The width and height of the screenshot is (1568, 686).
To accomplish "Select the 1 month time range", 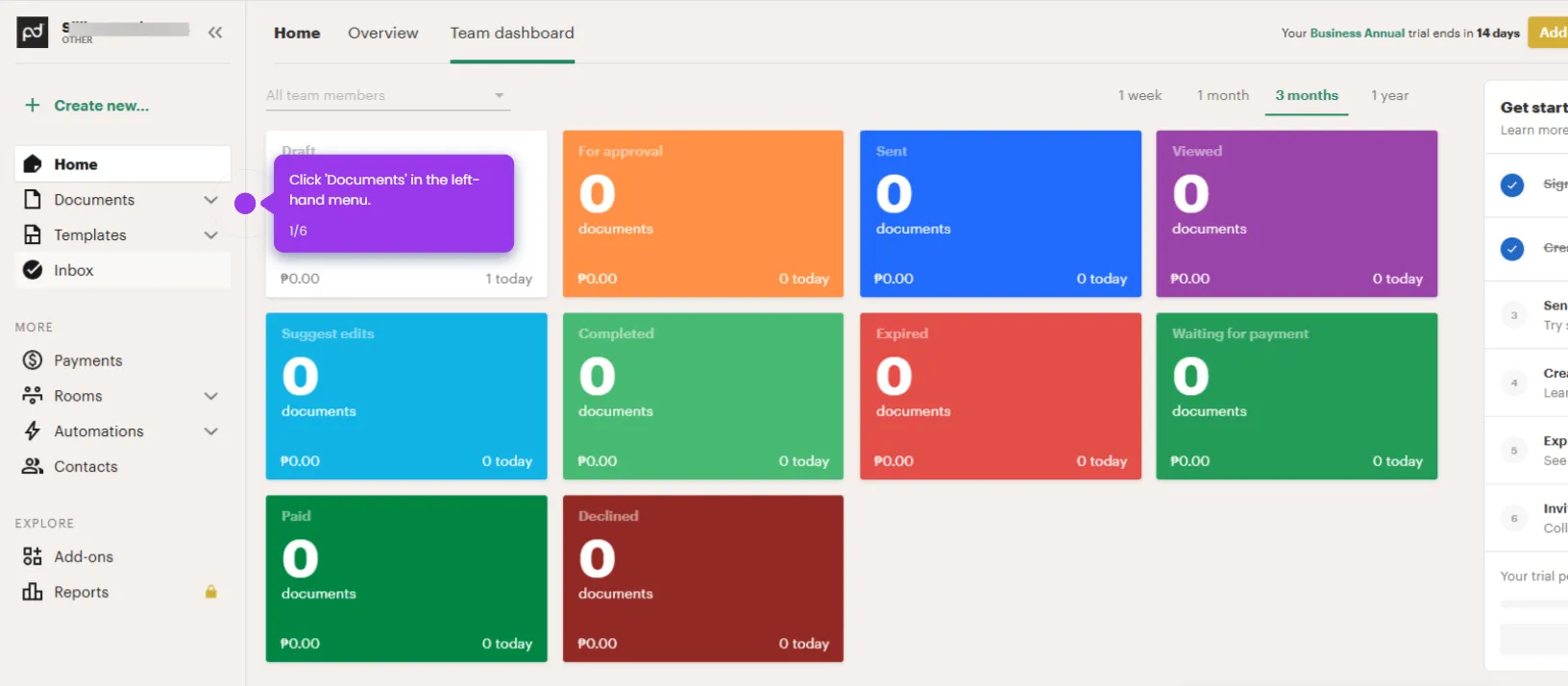I will 1223,95.
